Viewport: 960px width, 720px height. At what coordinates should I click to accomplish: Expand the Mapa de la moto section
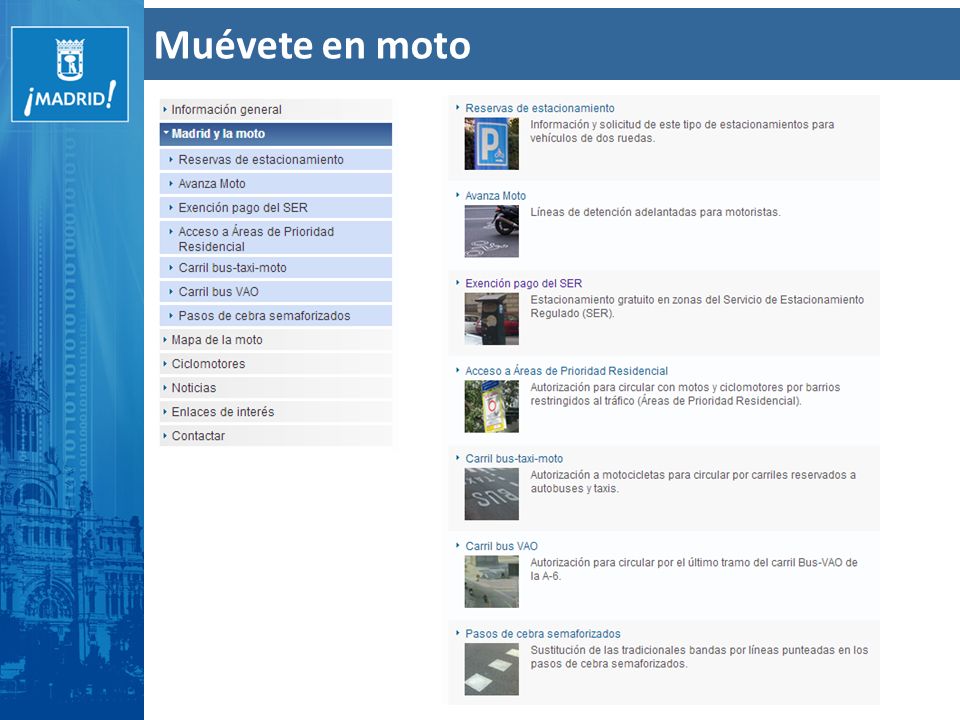pyautogui.click(x=276, y=340)
